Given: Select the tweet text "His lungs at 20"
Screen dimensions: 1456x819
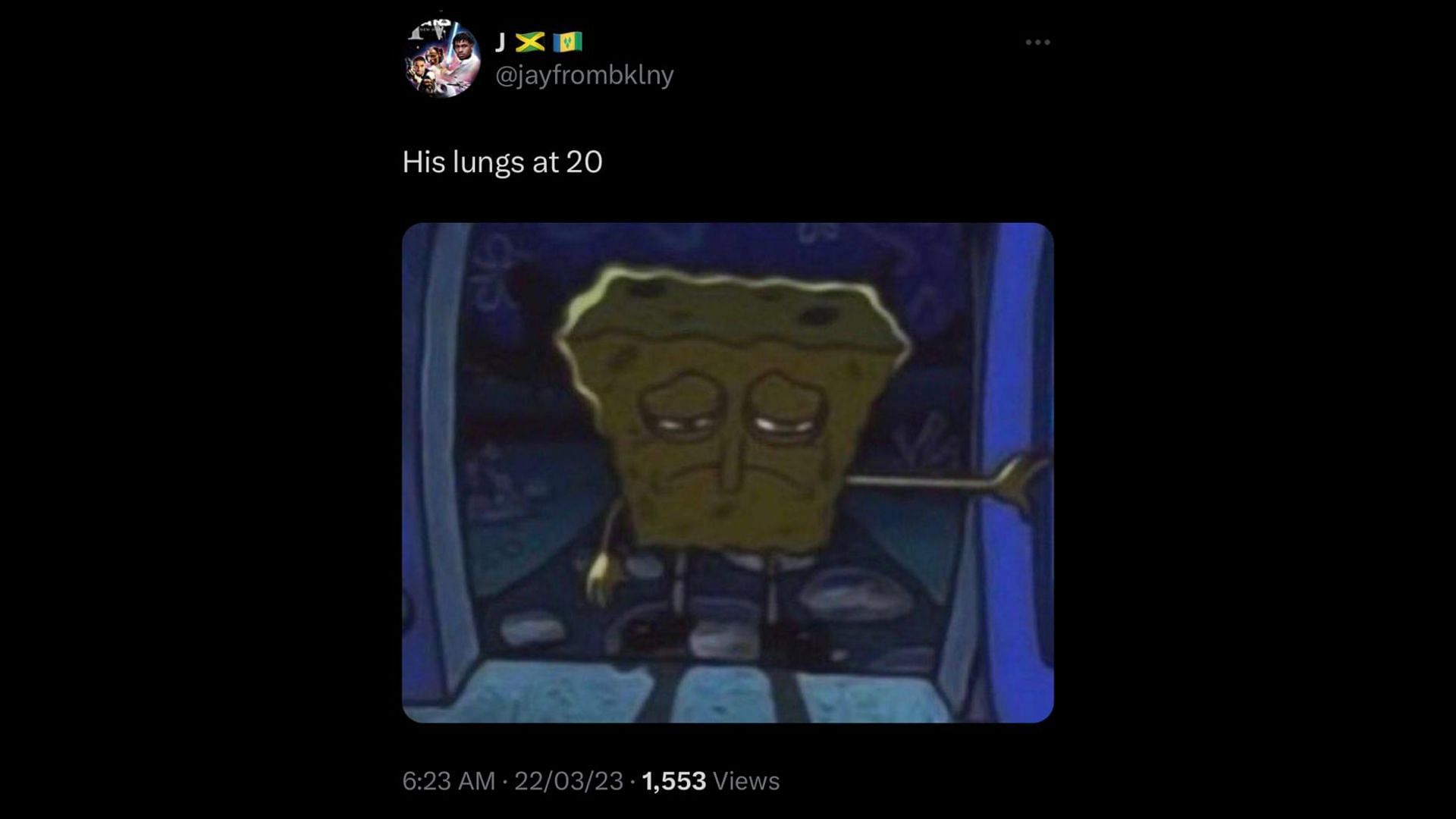Looking at the screenshot, I should (502, 162).
